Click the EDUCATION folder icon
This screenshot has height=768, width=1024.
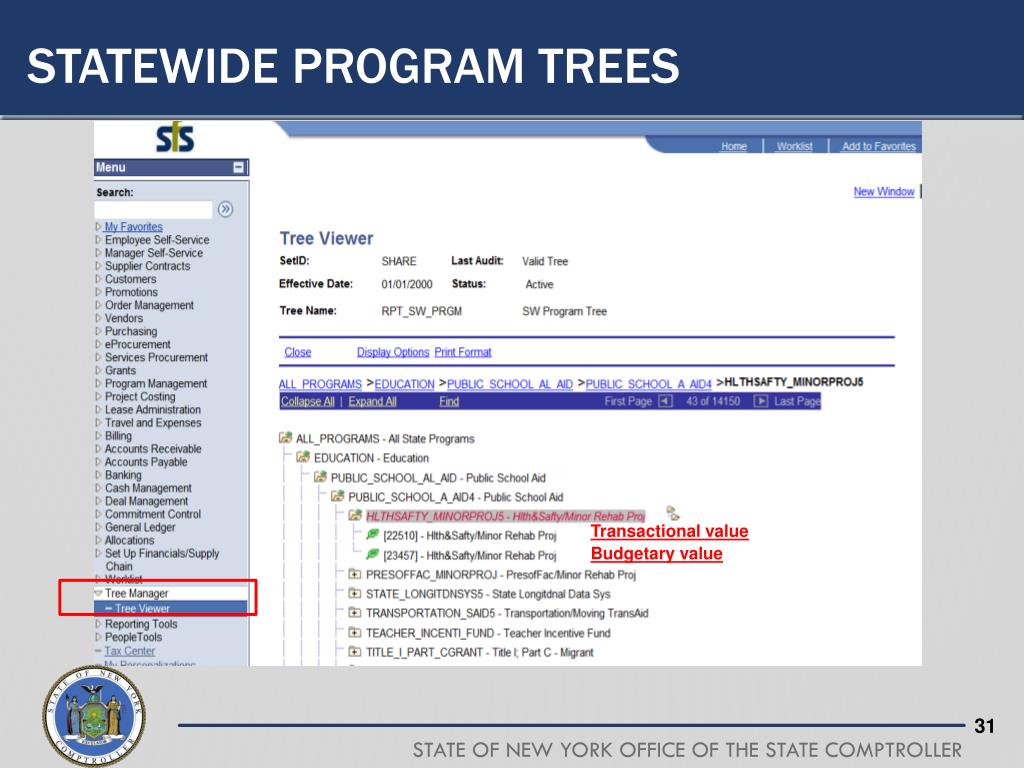(303, 457)
